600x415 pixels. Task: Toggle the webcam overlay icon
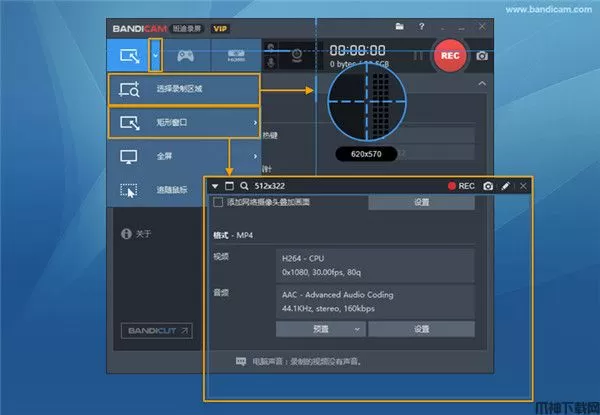[297, 55]
